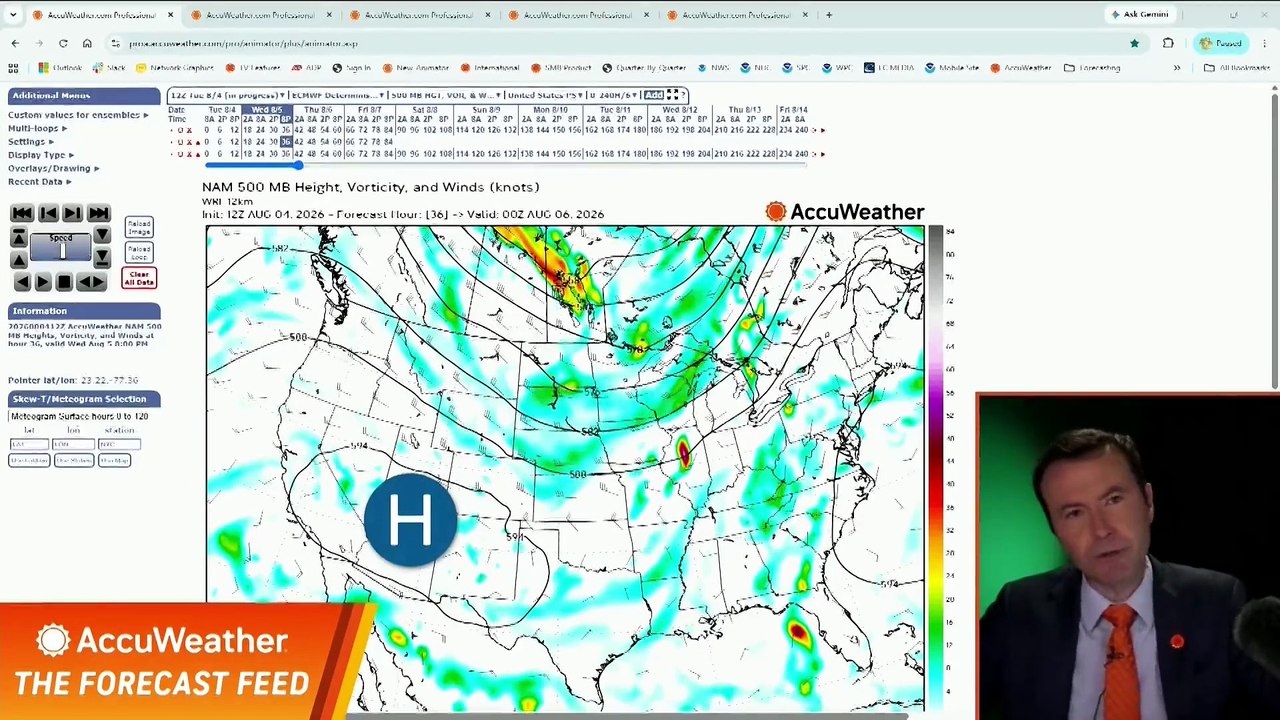Click the stop button in animation controls

pos(64,282)
